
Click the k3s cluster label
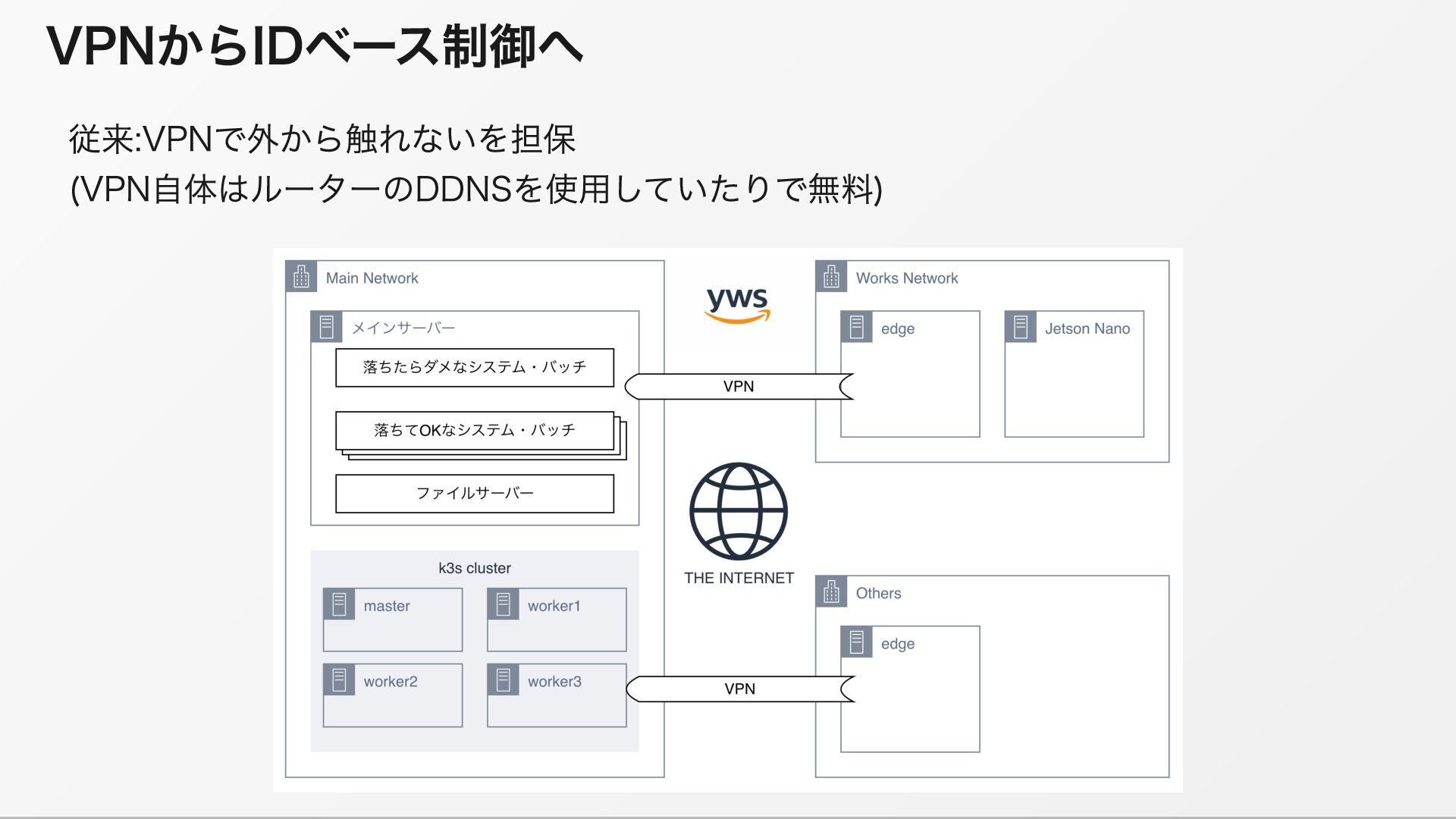[475, 568]
